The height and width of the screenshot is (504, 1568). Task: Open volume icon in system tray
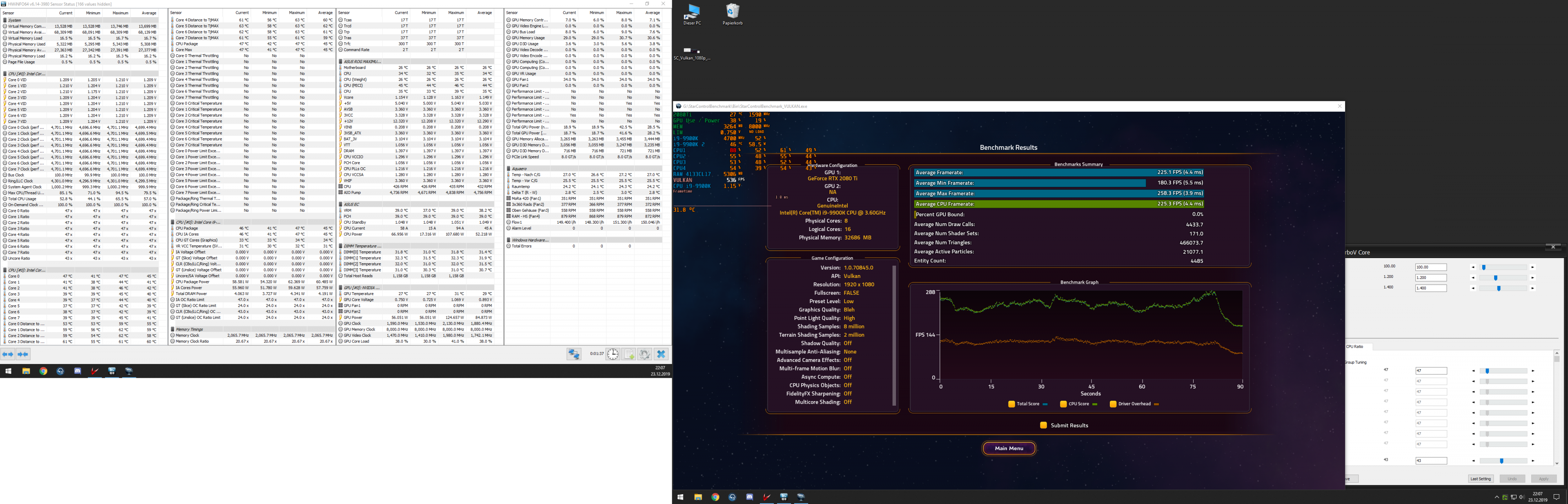pyautogui.click(x=1522, y=497)
